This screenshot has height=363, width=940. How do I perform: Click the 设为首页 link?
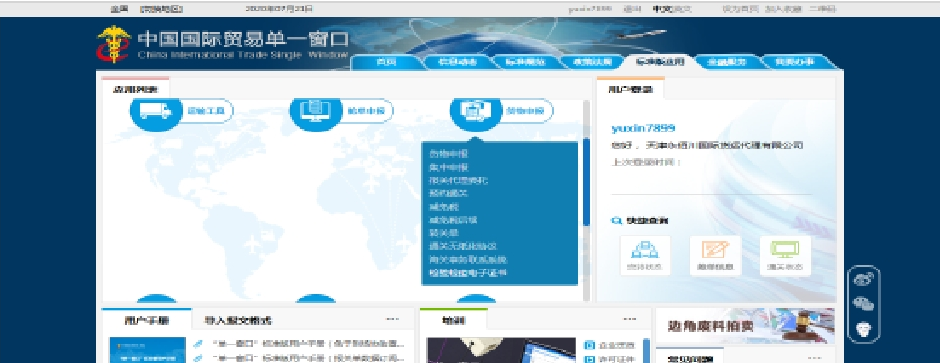(x=740, y=9)
